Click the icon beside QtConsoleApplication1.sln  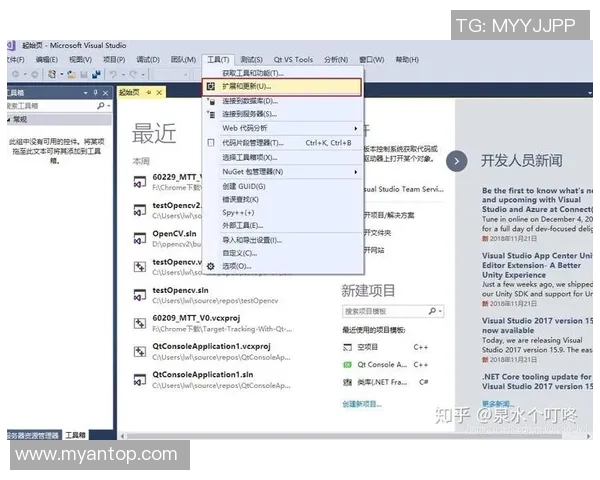point(140,380)
